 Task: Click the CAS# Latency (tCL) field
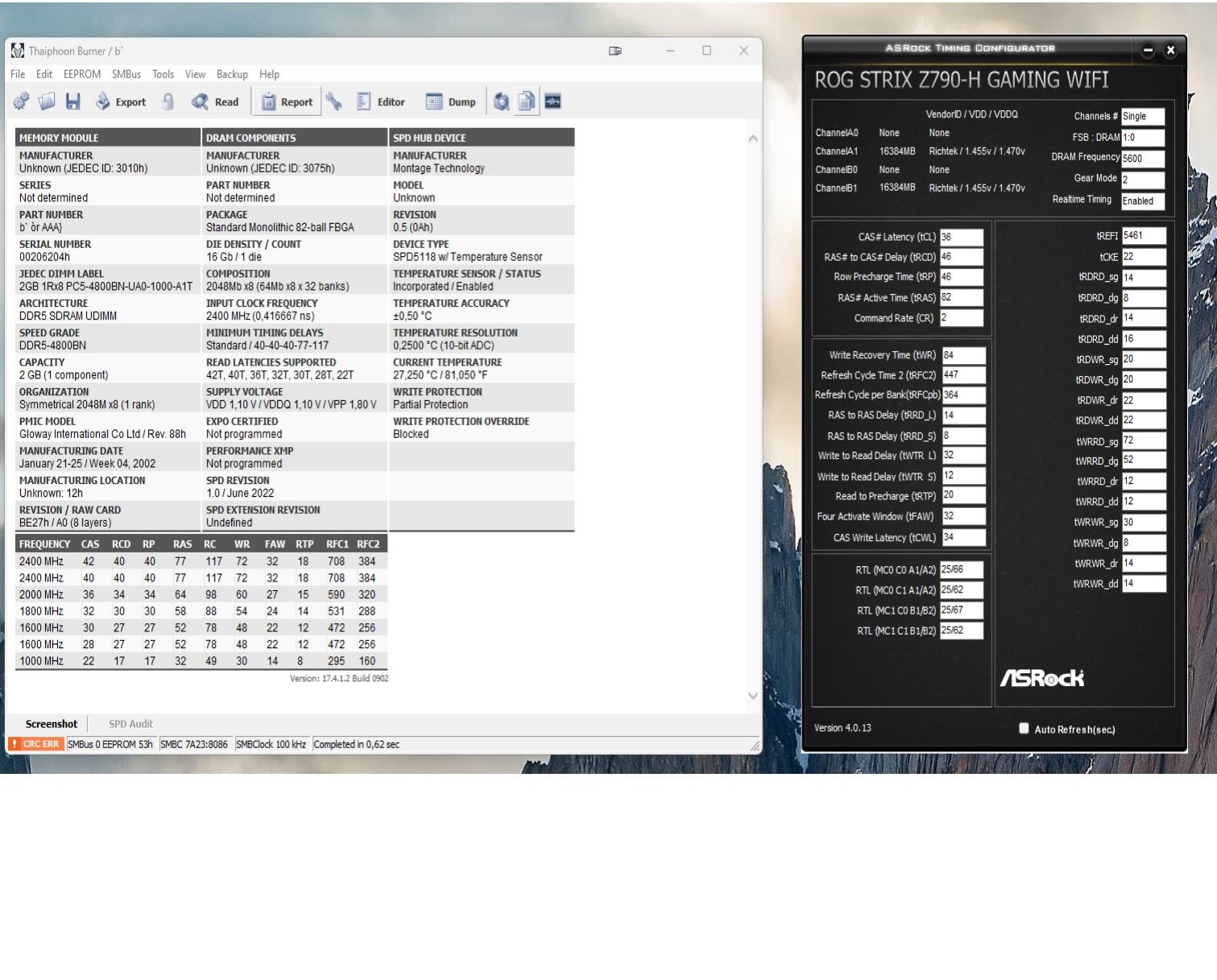[962, 237]
